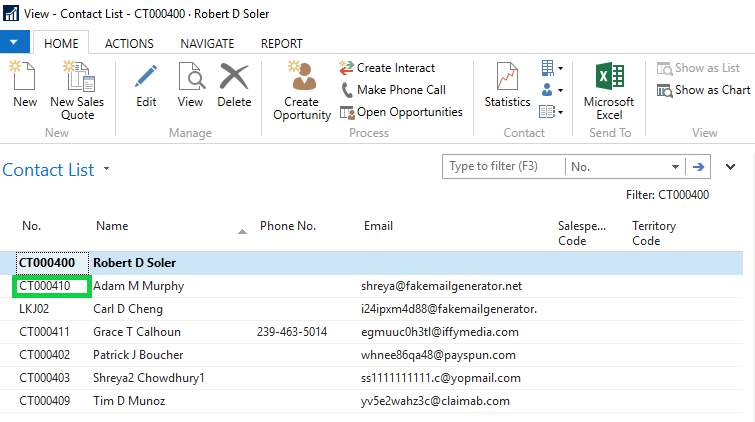This screenshot has width=755, height=422.
Task: Open the person icon dropdown in Contact group
Action: (x=552, y=90)
